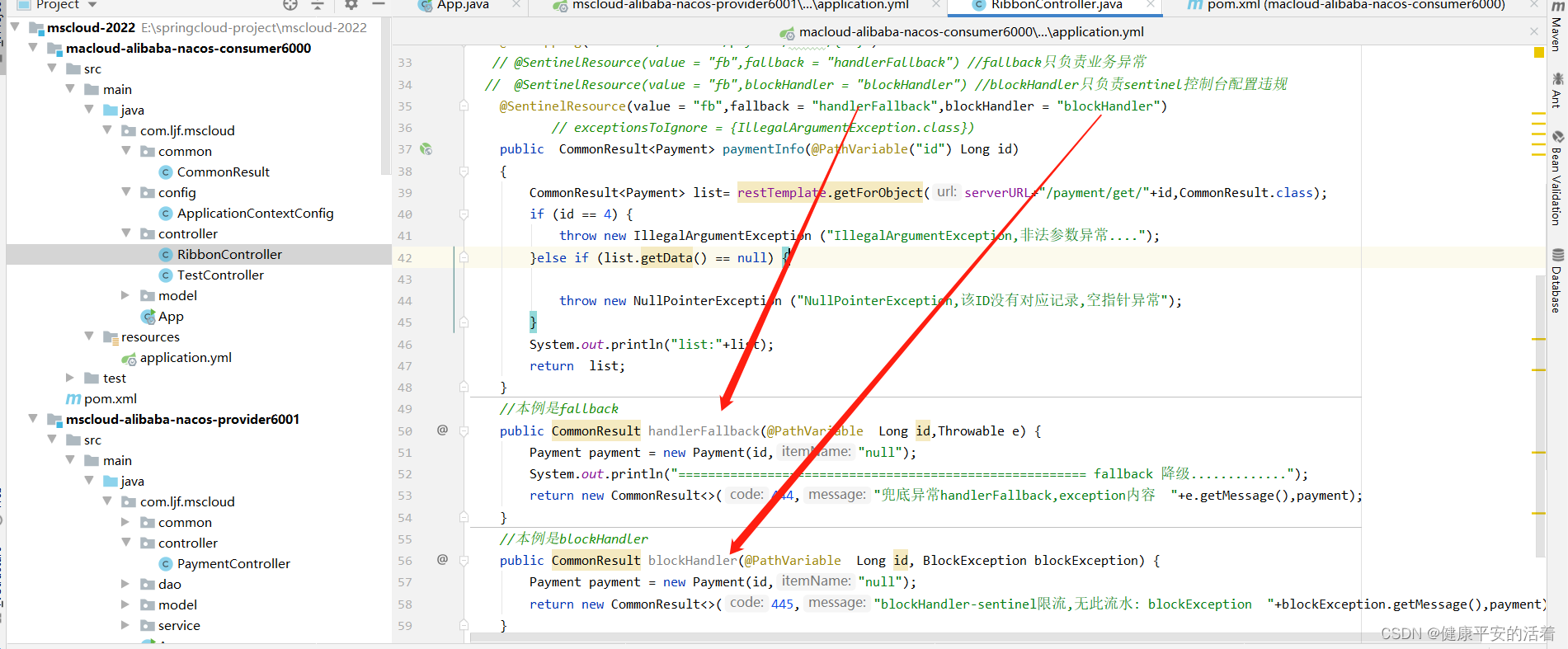Open PaymentController class

pos(233,563)
